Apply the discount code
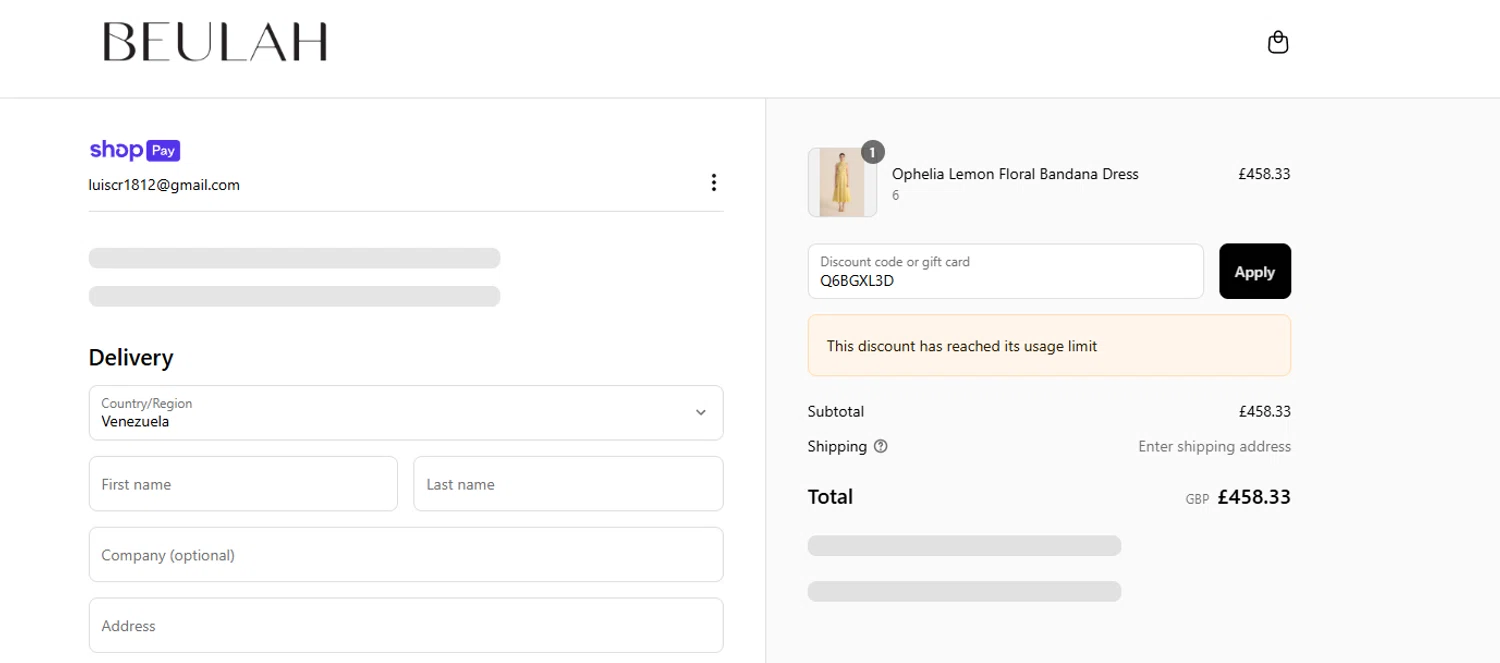This screenshot has width=1500, height=663. (1255, 271)
